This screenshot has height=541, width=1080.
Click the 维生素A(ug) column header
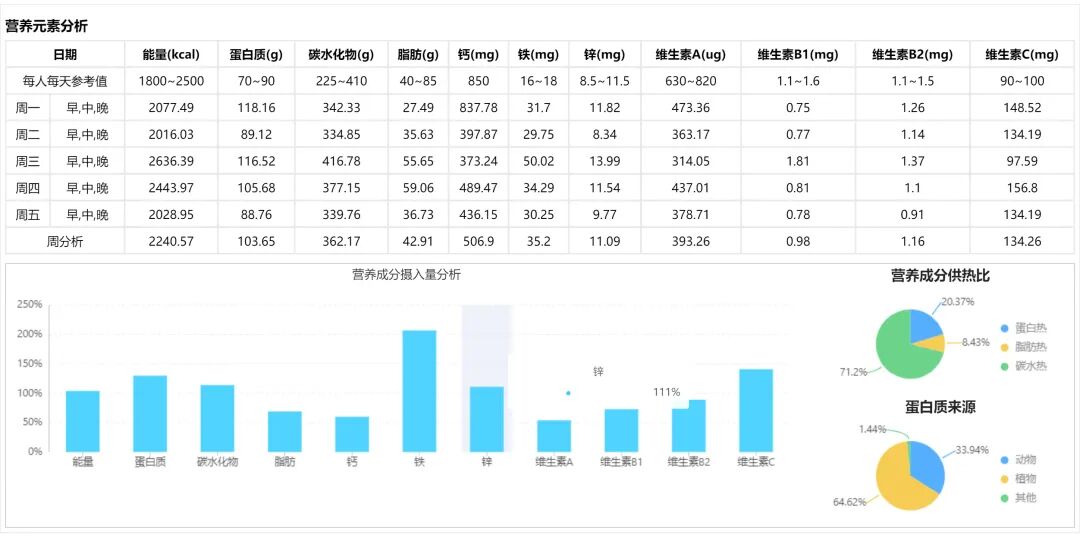(691, 54)
